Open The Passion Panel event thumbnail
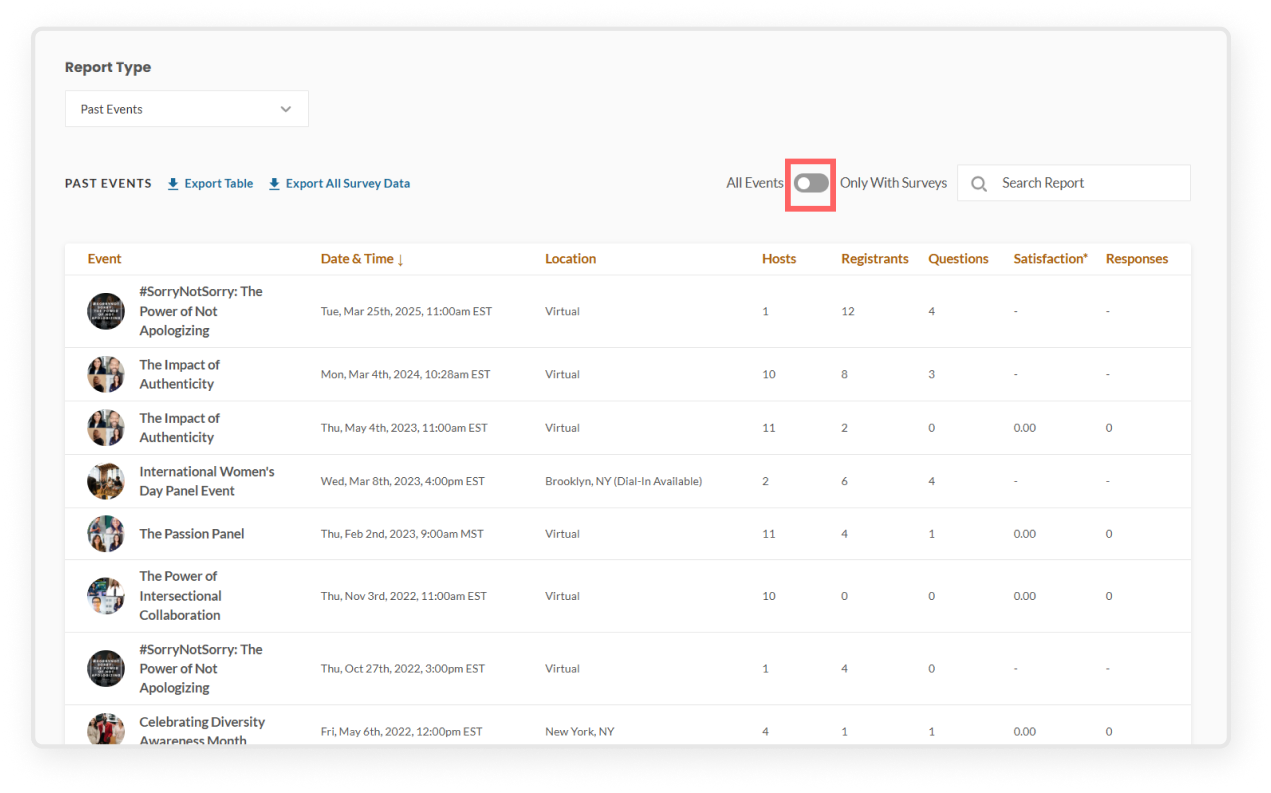 [106, 534]
